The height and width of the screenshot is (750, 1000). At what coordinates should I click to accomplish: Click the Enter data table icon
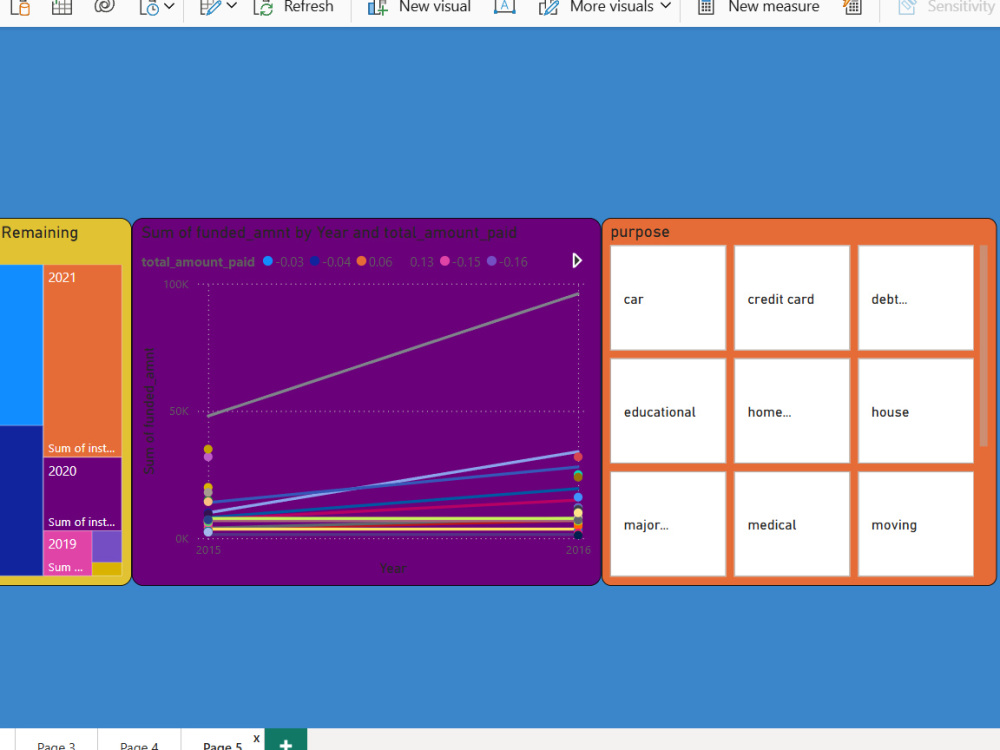click(x=62, y=7)
